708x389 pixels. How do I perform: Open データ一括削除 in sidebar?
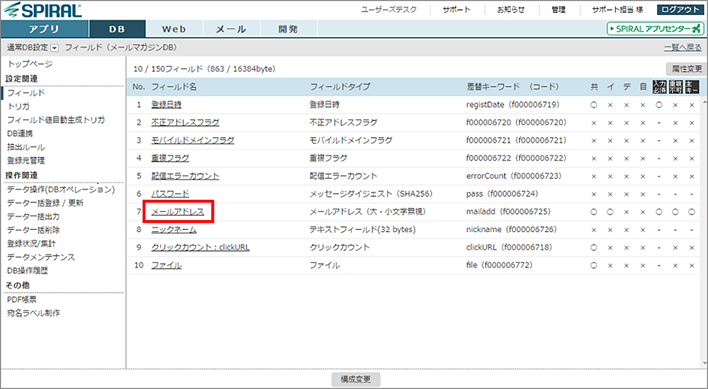click(33, 230)
